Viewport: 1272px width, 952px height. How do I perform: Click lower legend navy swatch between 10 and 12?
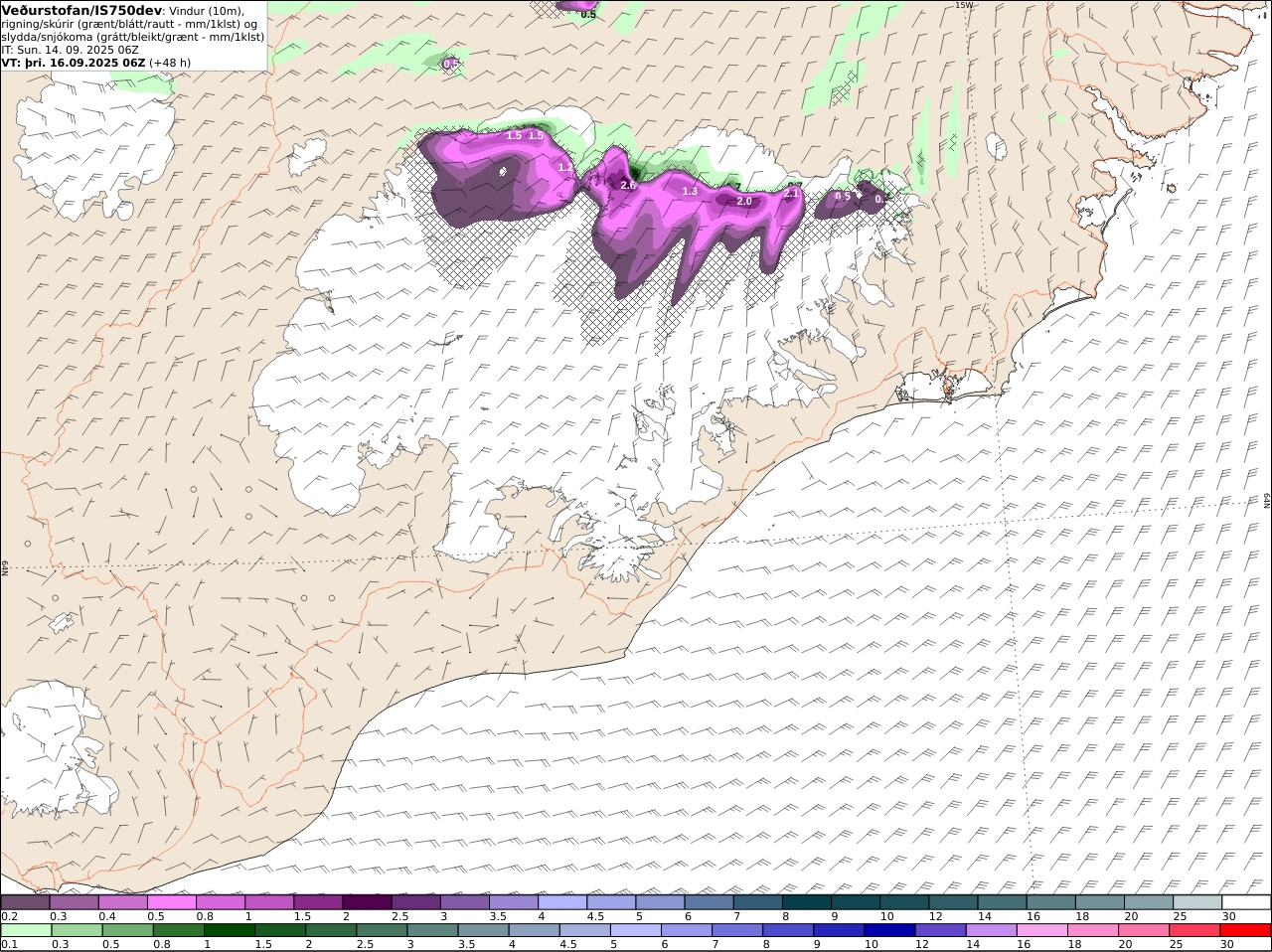point(890,930)
